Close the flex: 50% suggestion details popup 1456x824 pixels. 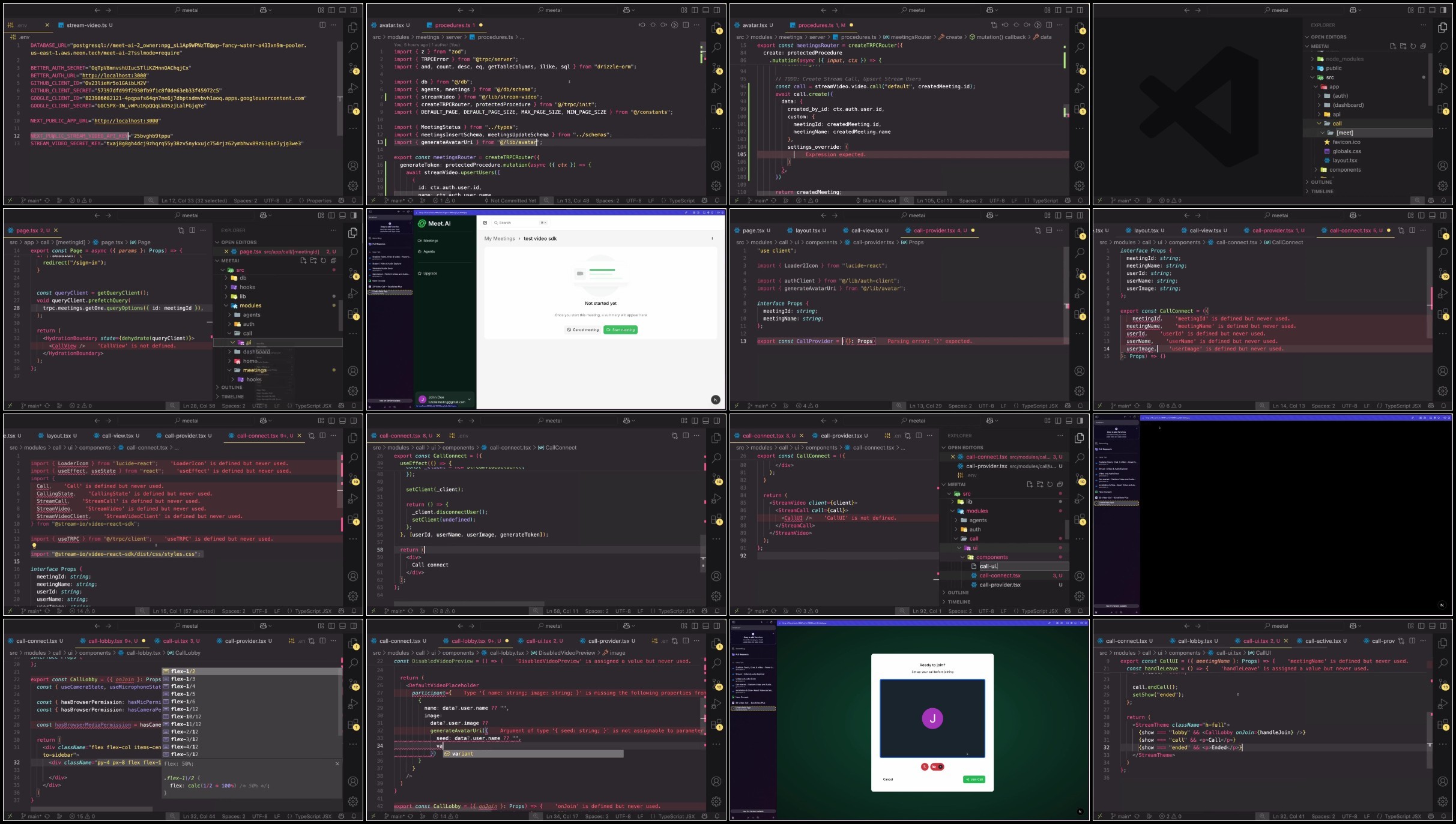tap(337, 763)
